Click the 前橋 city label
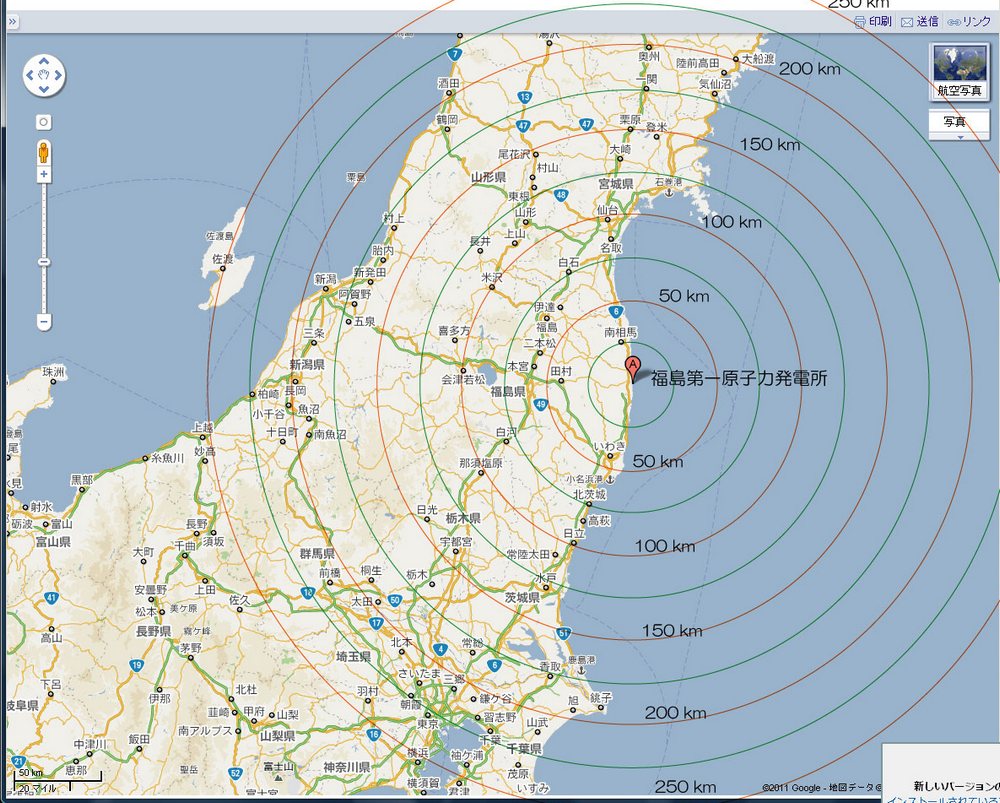 pos(330,573)
